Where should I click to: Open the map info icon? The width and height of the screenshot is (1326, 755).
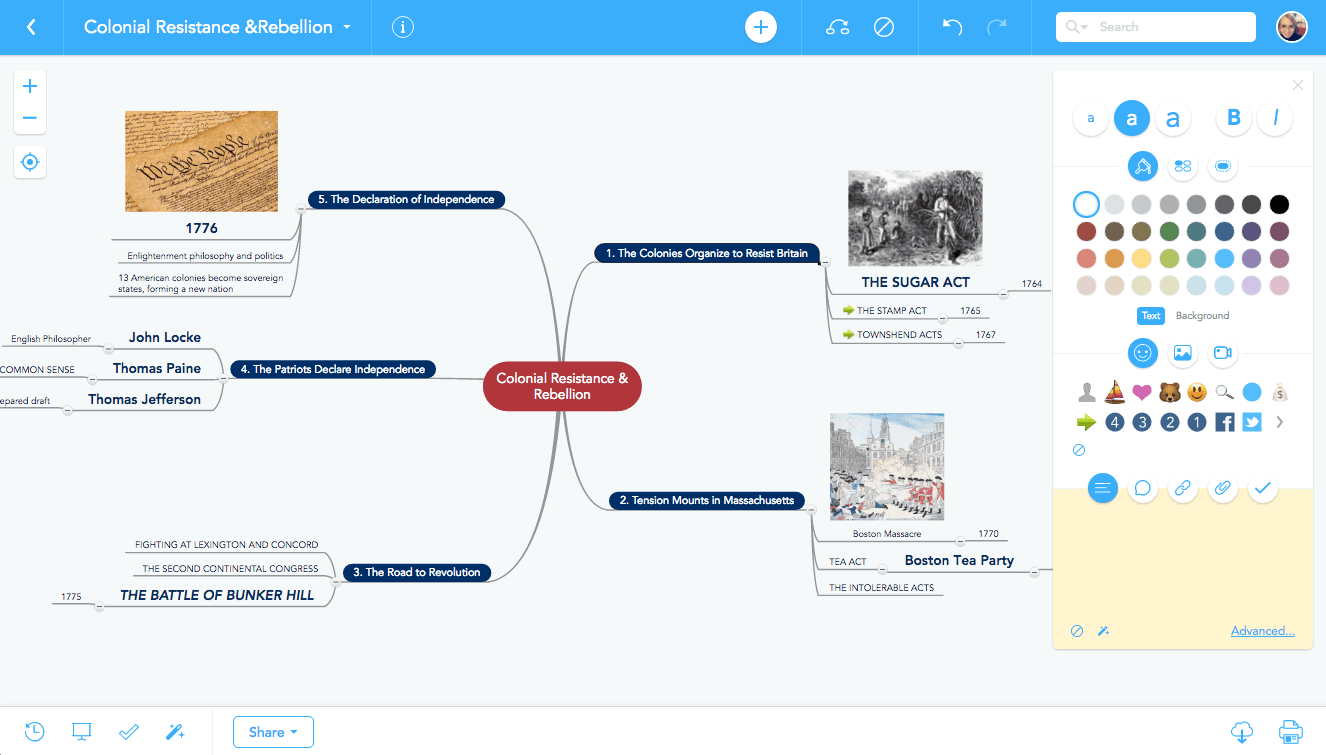[x=403, y=27]
